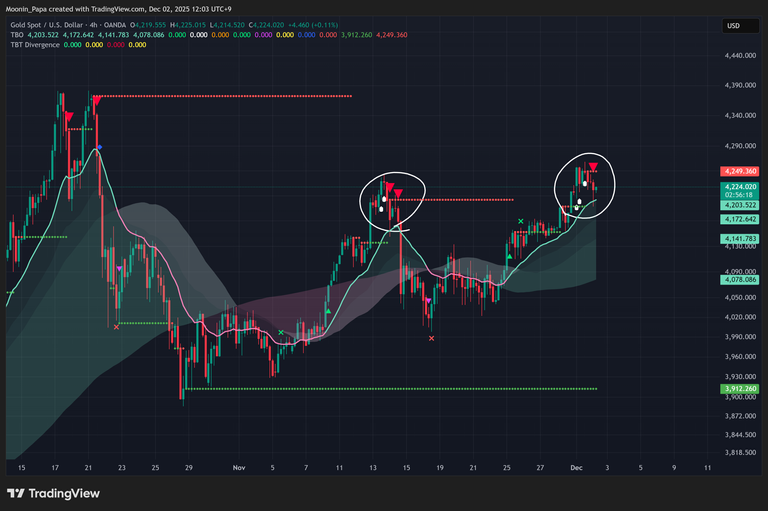The width and height of the screenshot is (768, 511).
Task: Click the blue diamond marker near Oct 21 peak
Action: (98, 147)
